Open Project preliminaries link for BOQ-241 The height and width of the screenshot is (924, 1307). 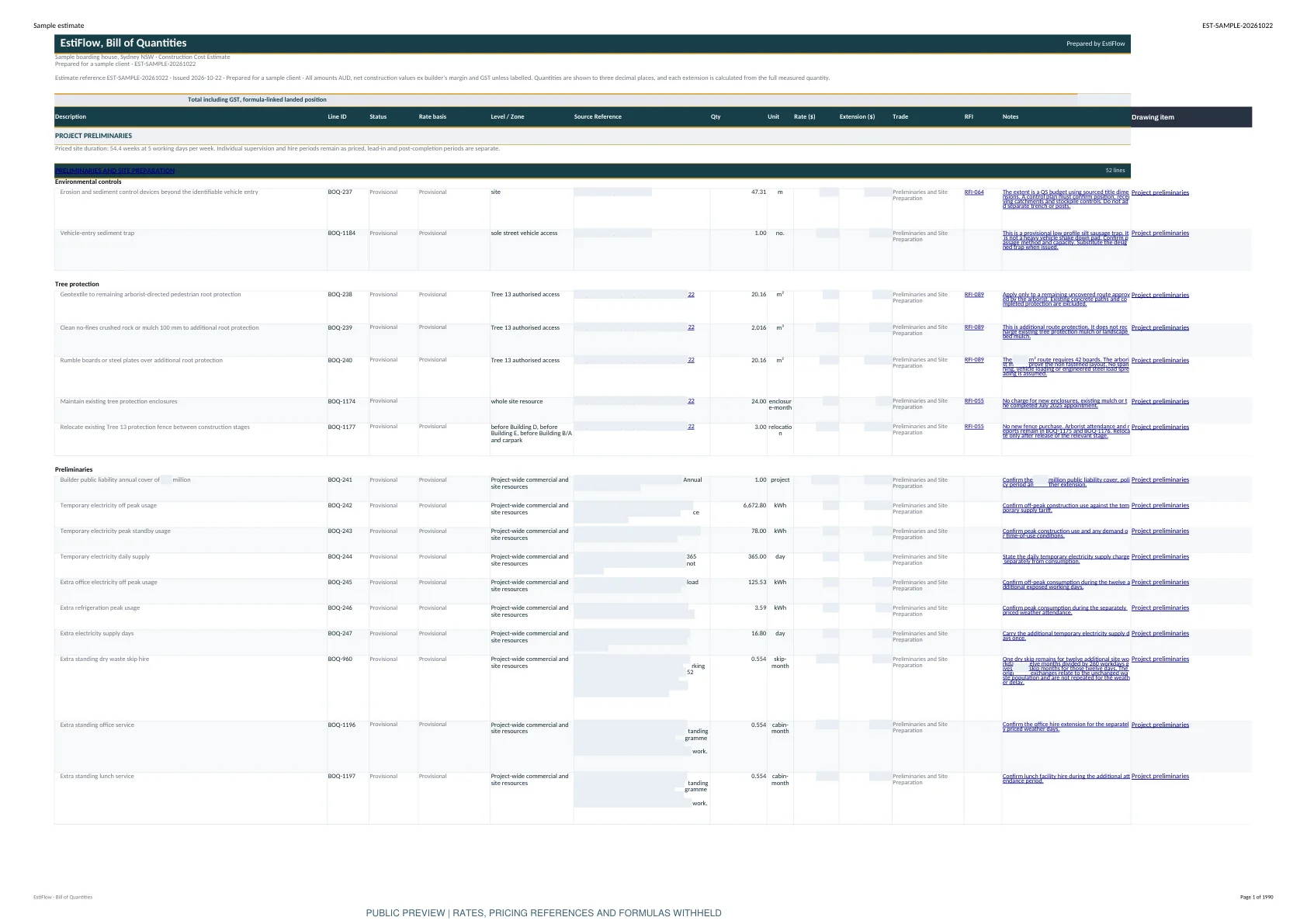[x=1160, y=480]
